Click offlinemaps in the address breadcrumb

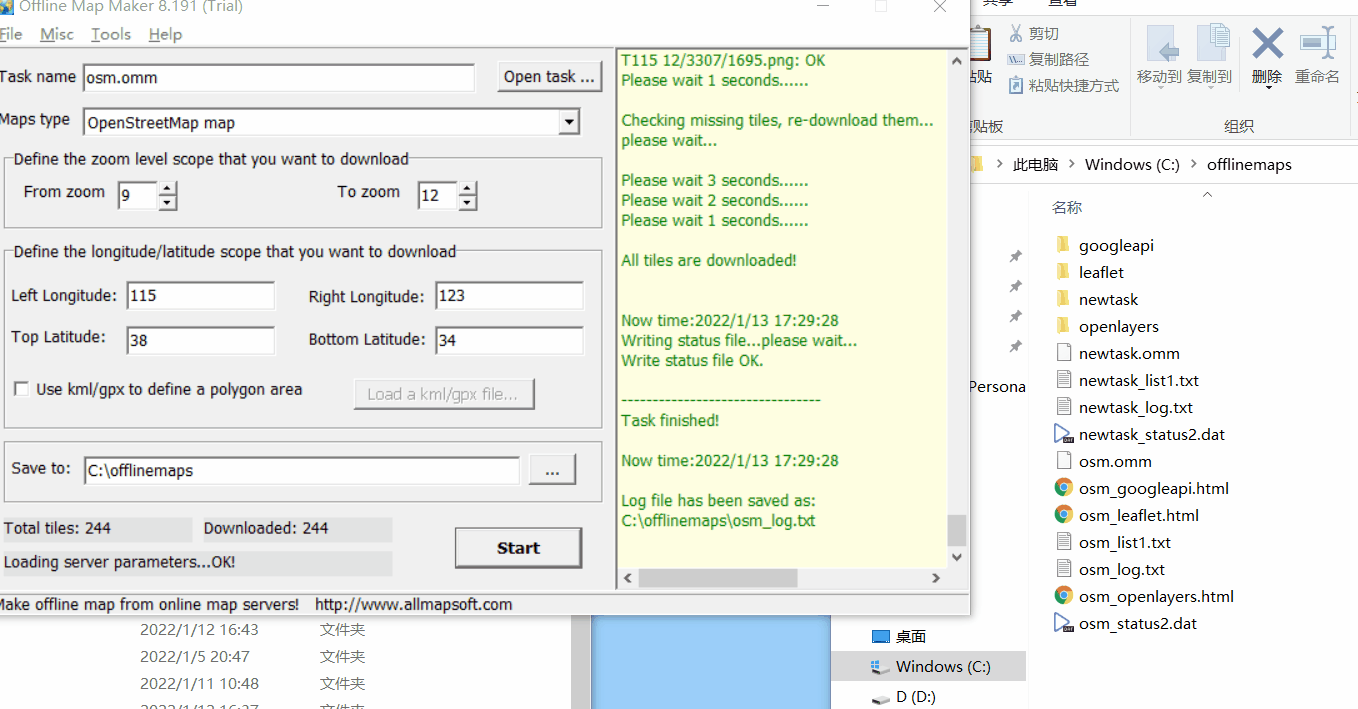(1249, 164)
